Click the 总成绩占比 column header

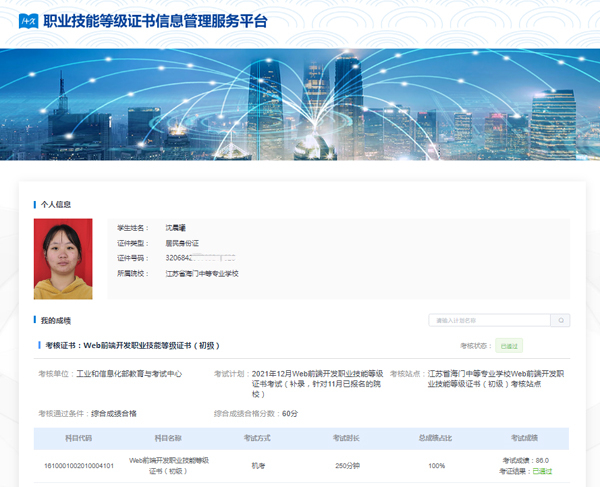(x=436, y=438)
